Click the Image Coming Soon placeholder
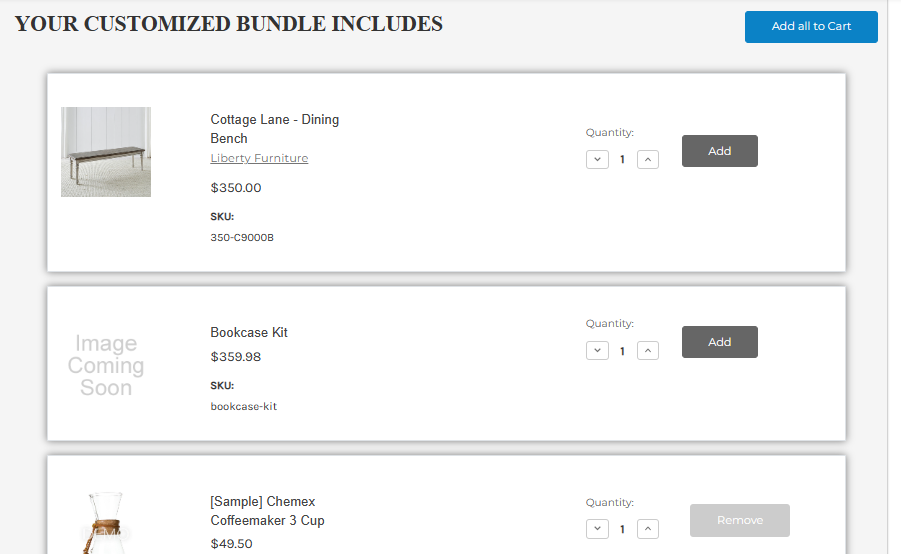Screen dimensions: 901x554 click(106, 365)
